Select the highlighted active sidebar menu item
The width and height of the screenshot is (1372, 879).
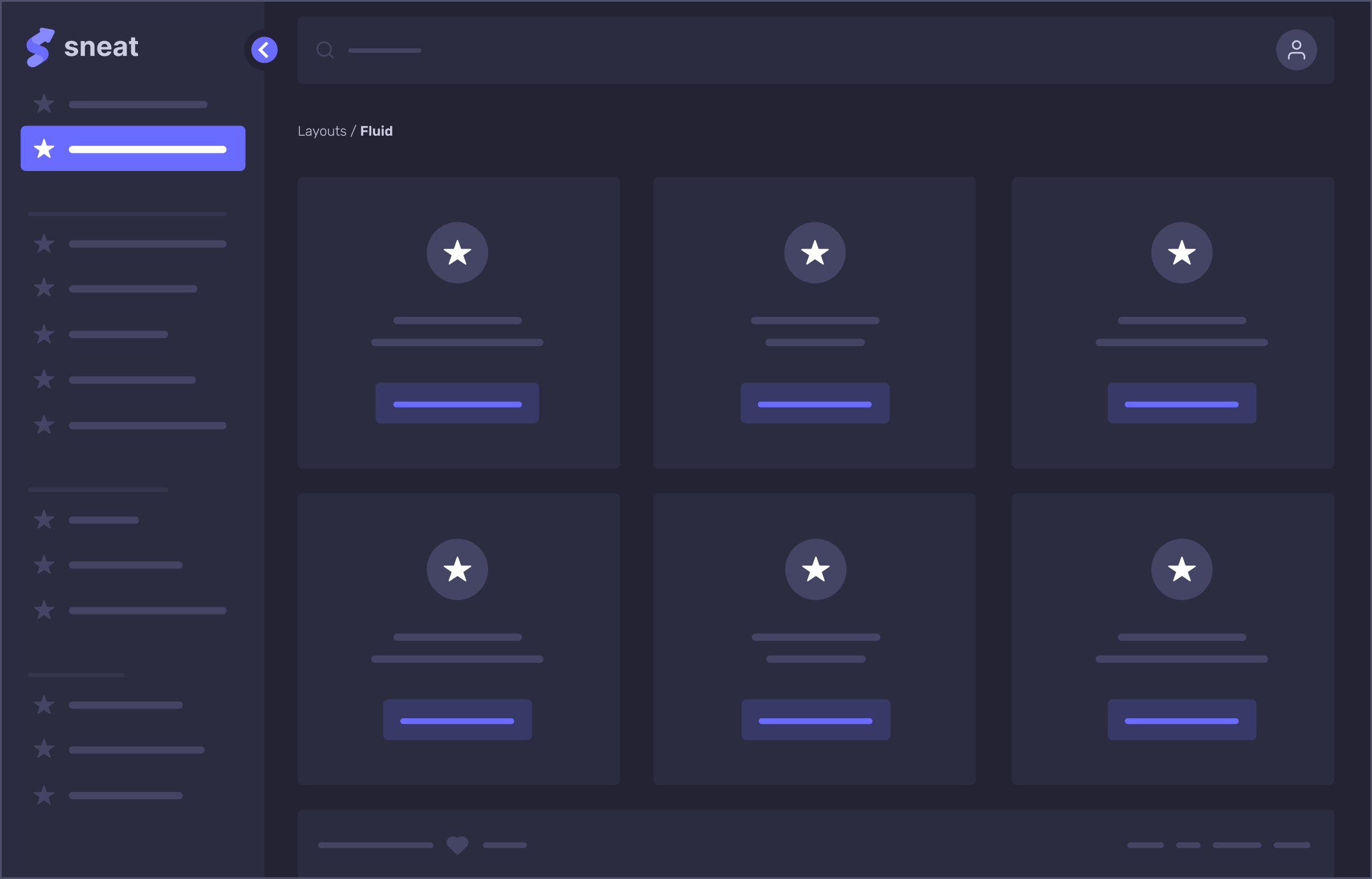tap(133, 149)
